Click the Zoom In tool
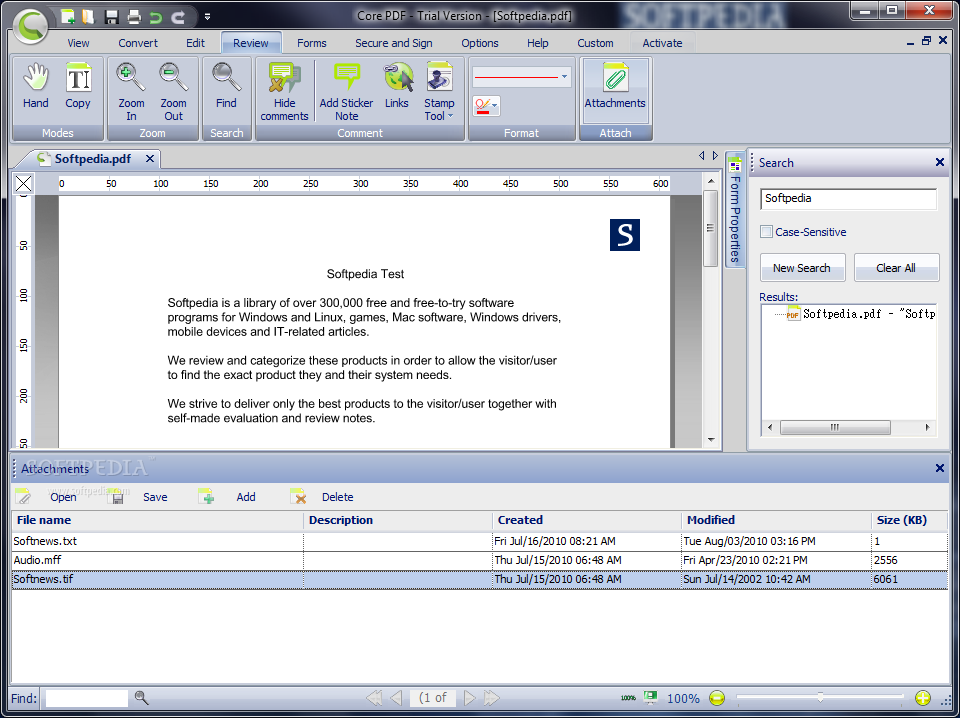Screen dimensions: 960x718 tap(131, 92)
